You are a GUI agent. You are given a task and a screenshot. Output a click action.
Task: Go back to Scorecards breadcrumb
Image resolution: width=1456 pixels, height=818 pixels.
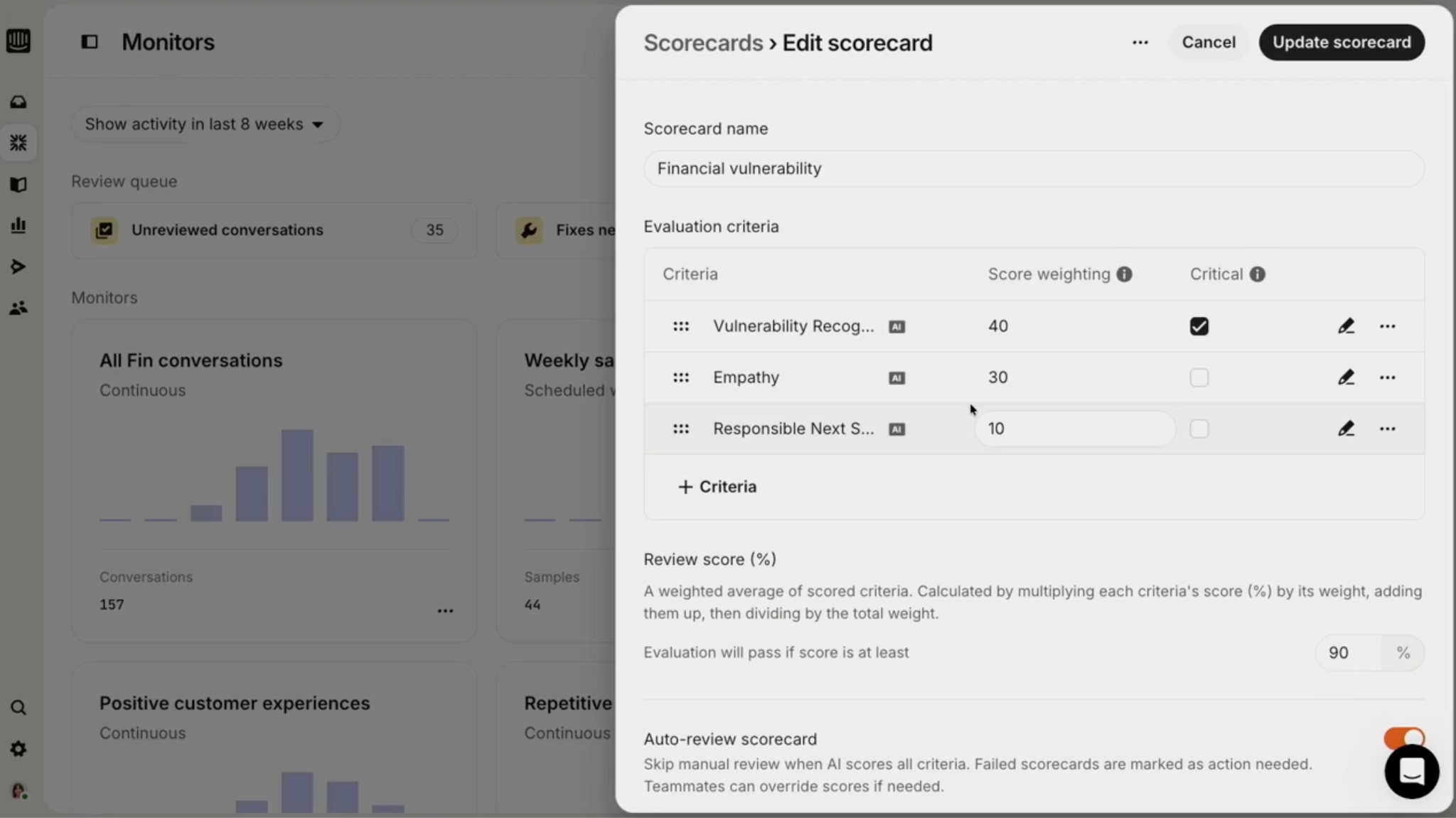point(702,43)
